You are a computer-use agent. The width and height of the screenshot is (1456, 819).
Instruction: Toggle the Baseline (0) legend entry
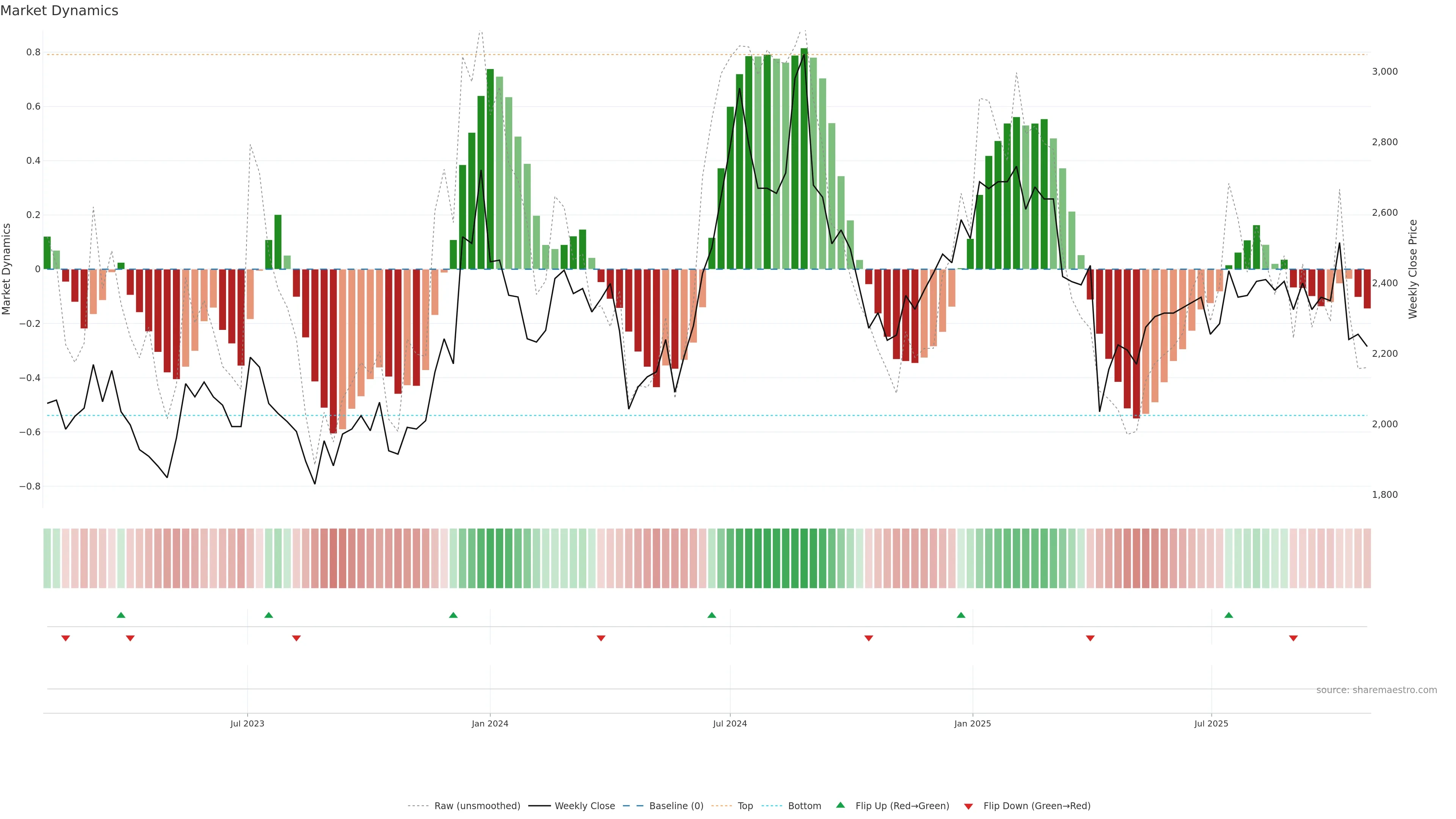pyautogui.click(x=676, y=806)
